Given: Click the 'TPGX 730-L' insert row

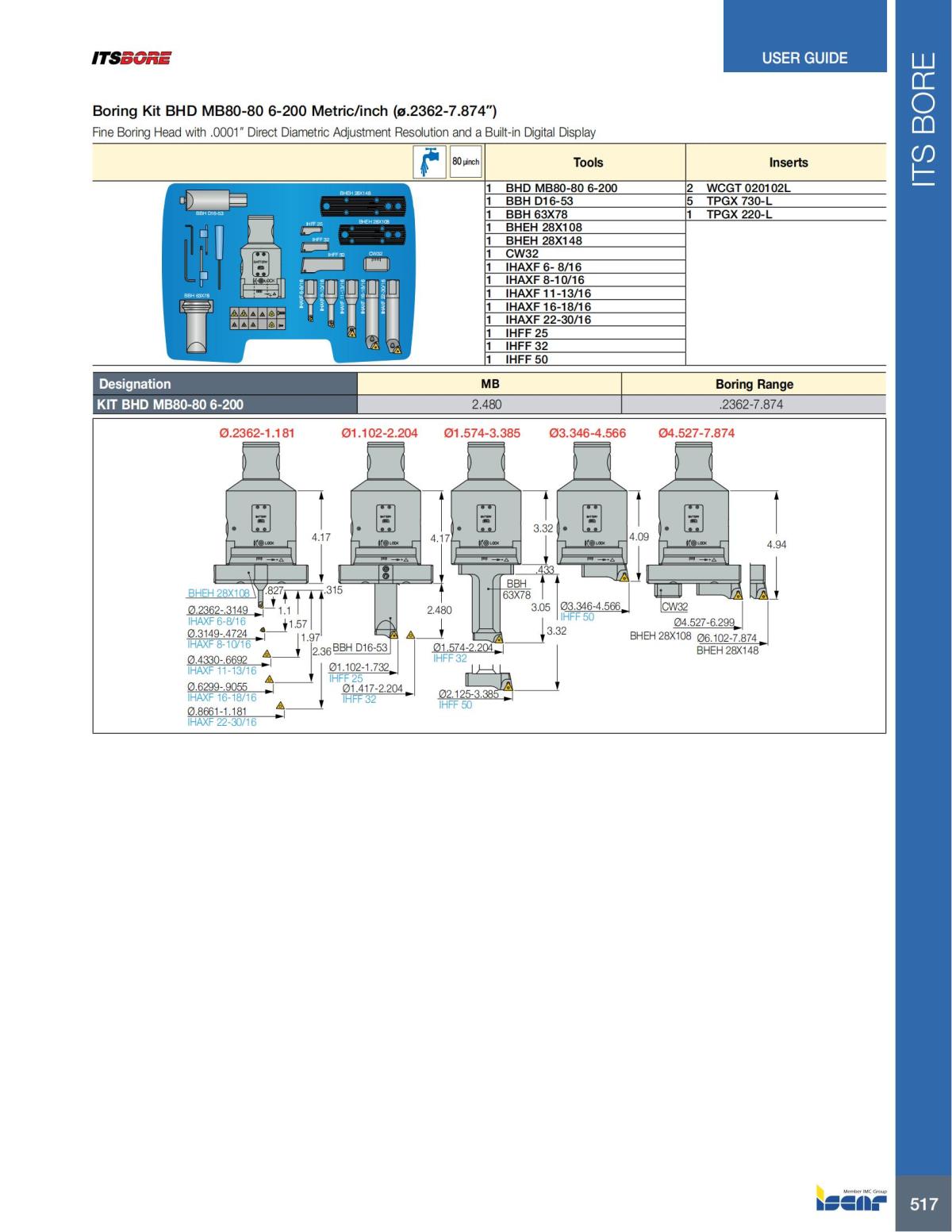Looking at the screenshot, I should [x=786, y=201].
